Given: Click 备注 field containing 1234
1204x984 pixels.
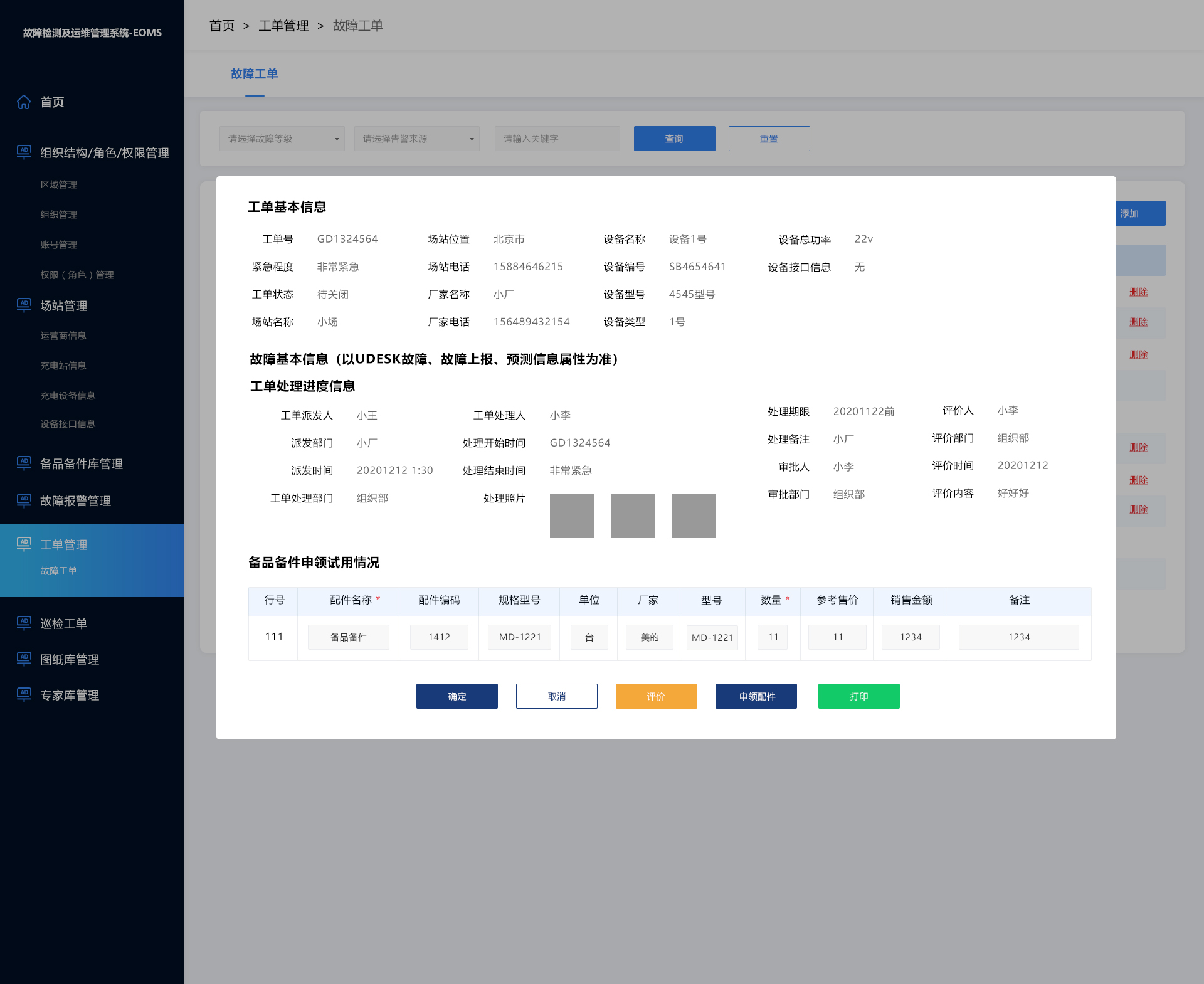Looking at the screenshot, I should (1019, 637).
